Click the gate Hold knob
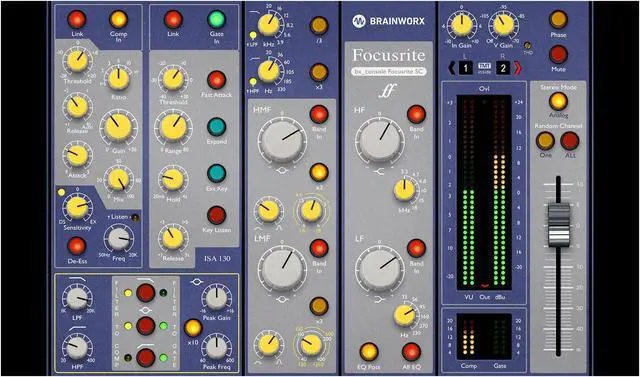Image resolution: width=640 pixels, height=377 pixels. pos(173,180)
